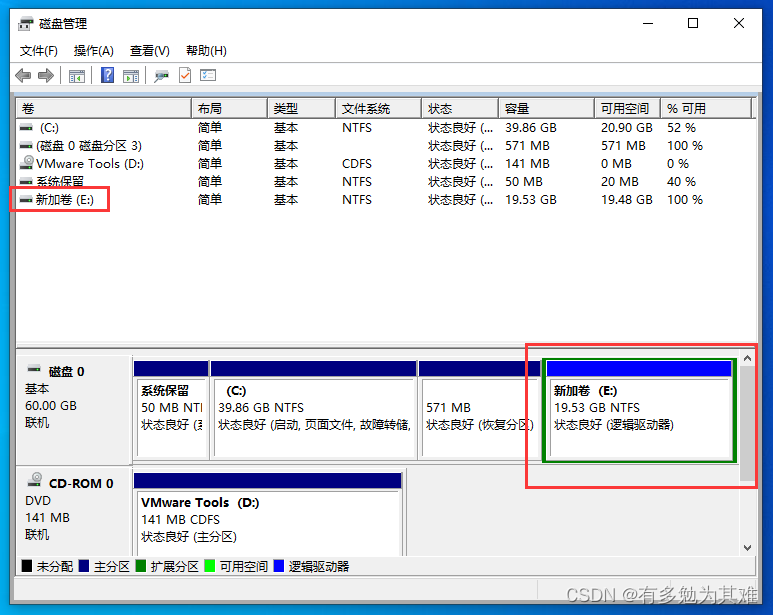Select the (C:) volume row
This screenshot has height=615, width=773.
pos(386,128)
